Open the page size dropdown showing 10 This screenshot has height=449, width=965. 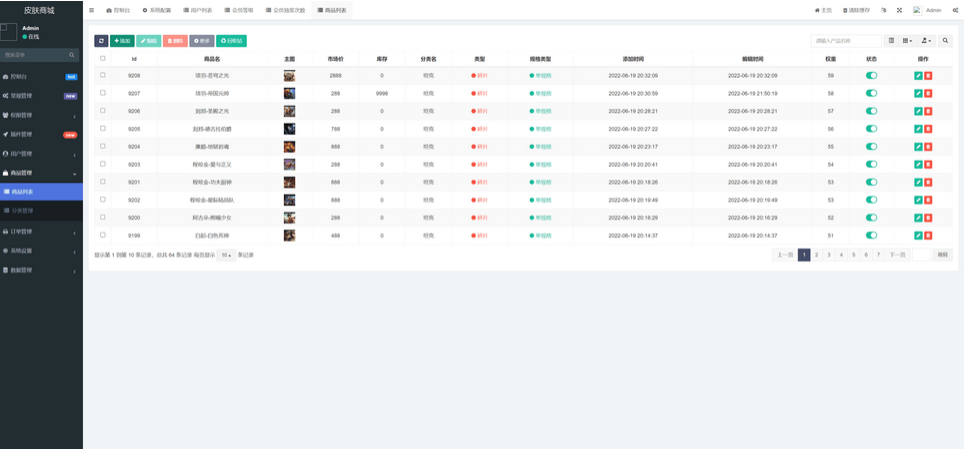click(226, 255)
